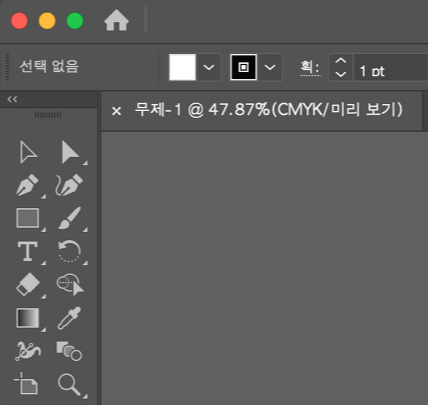Close the 무제-1 document tab
The width and height of the screenshot is (428, 405).
(x=116, y=111)
